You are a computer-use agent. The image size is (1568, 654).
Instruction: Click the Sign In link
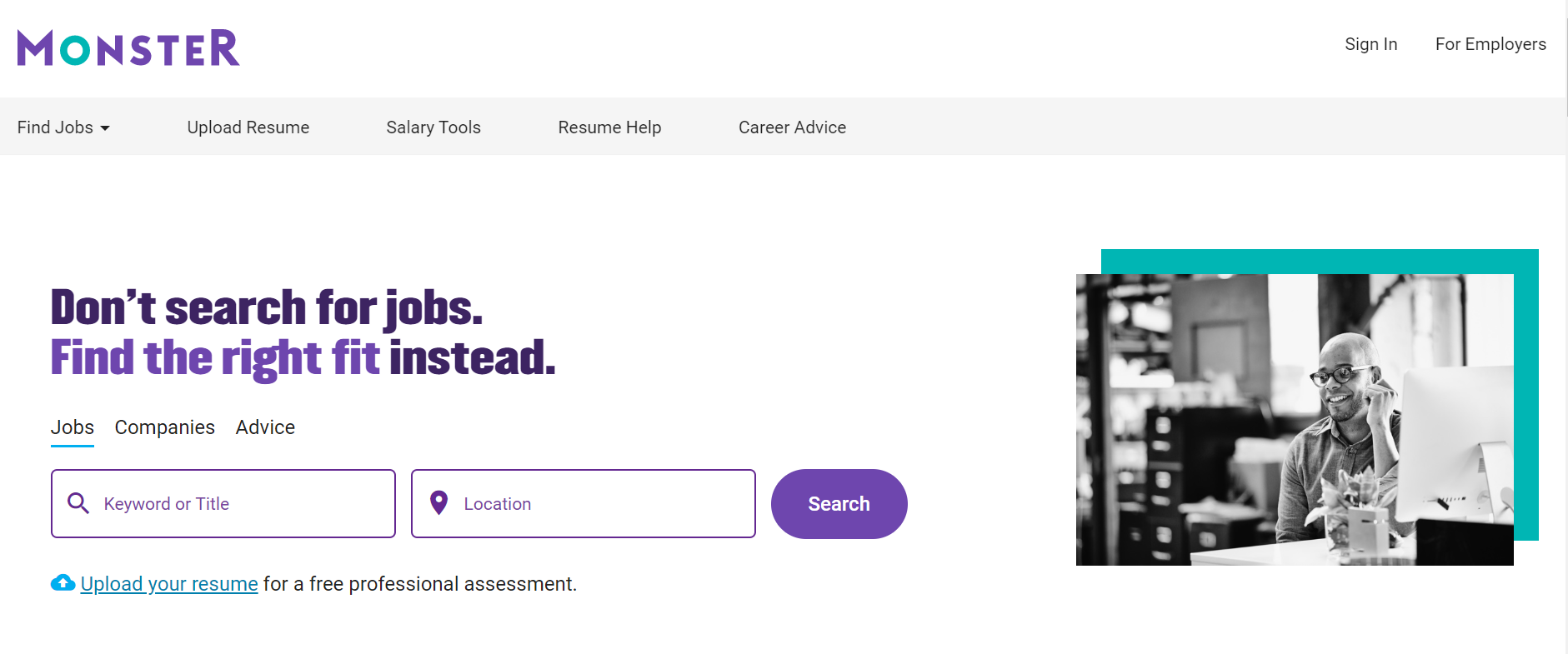coord(1371,44)
